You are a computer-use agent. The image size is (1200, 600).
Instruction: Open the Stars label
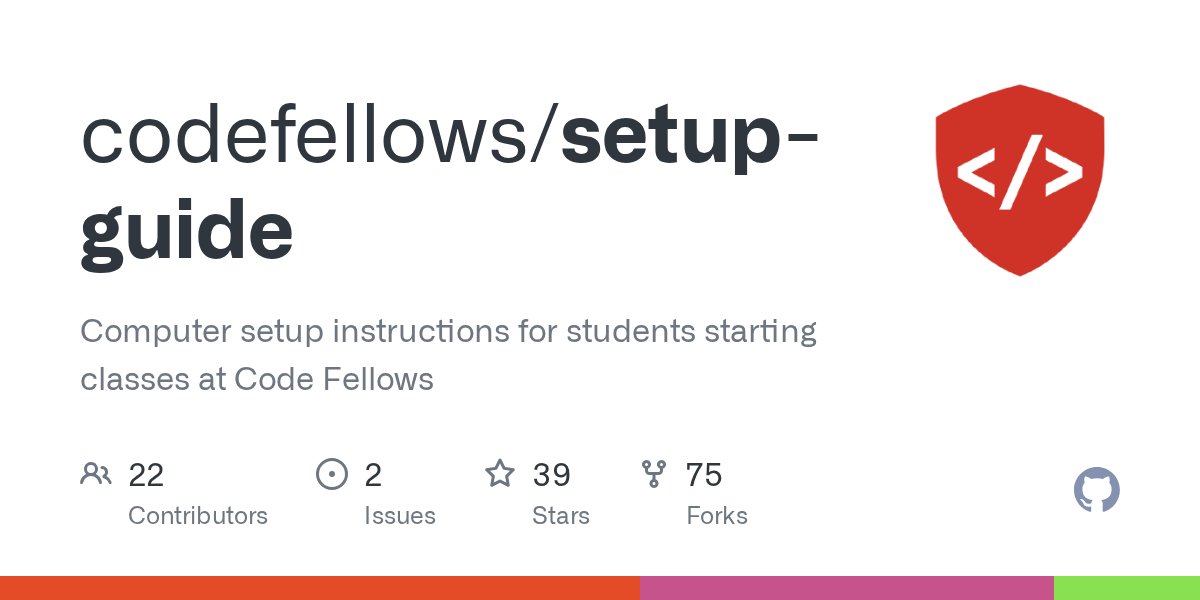point(561,516)
